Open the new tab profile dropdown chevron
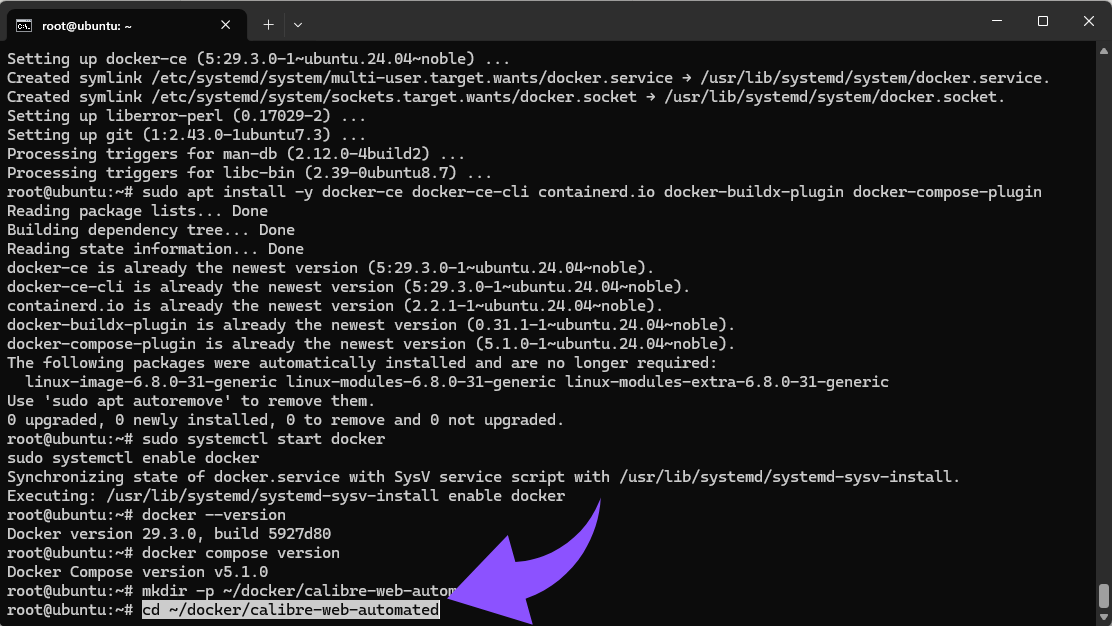 point(298,24)
